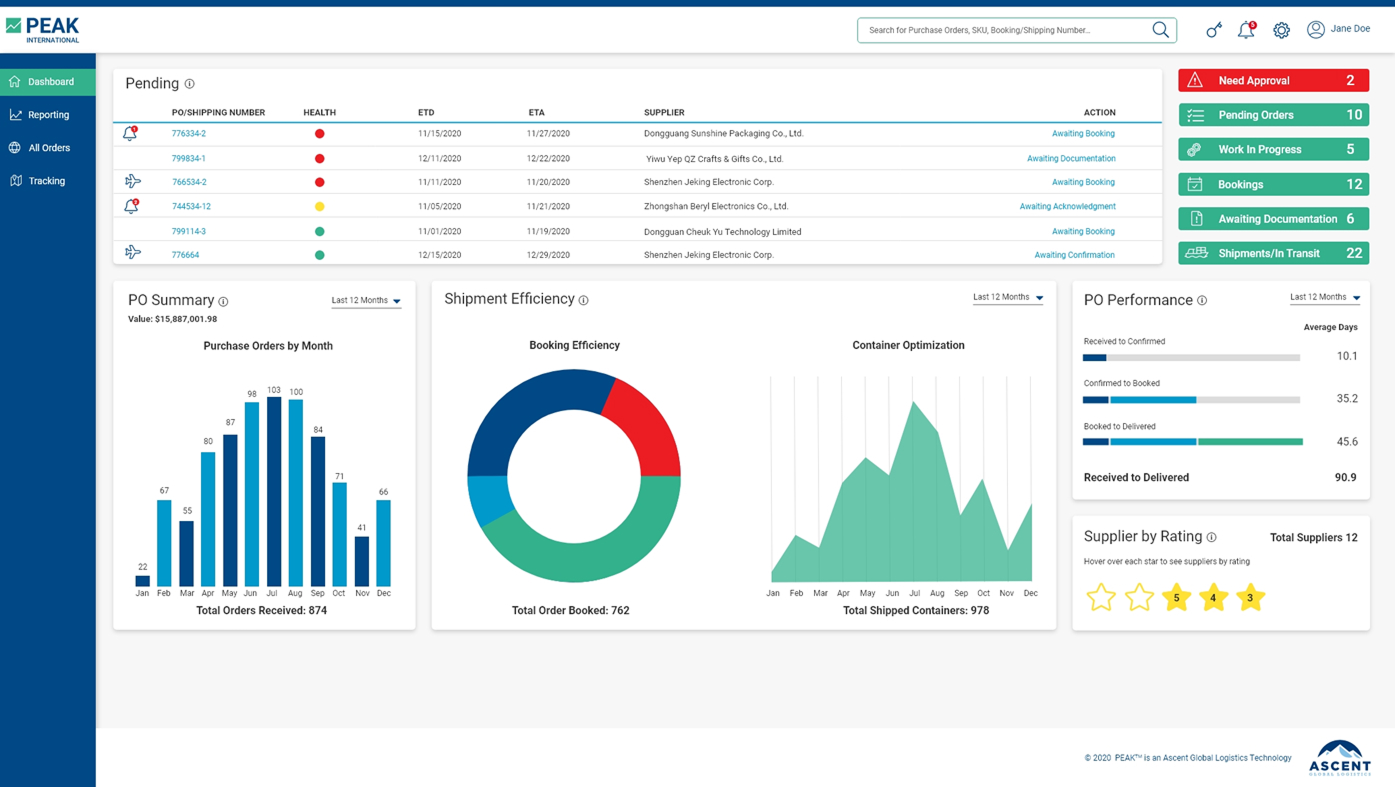Open notifications bell in top bar
The image size is (1395, 787).
coord(1246,30)
